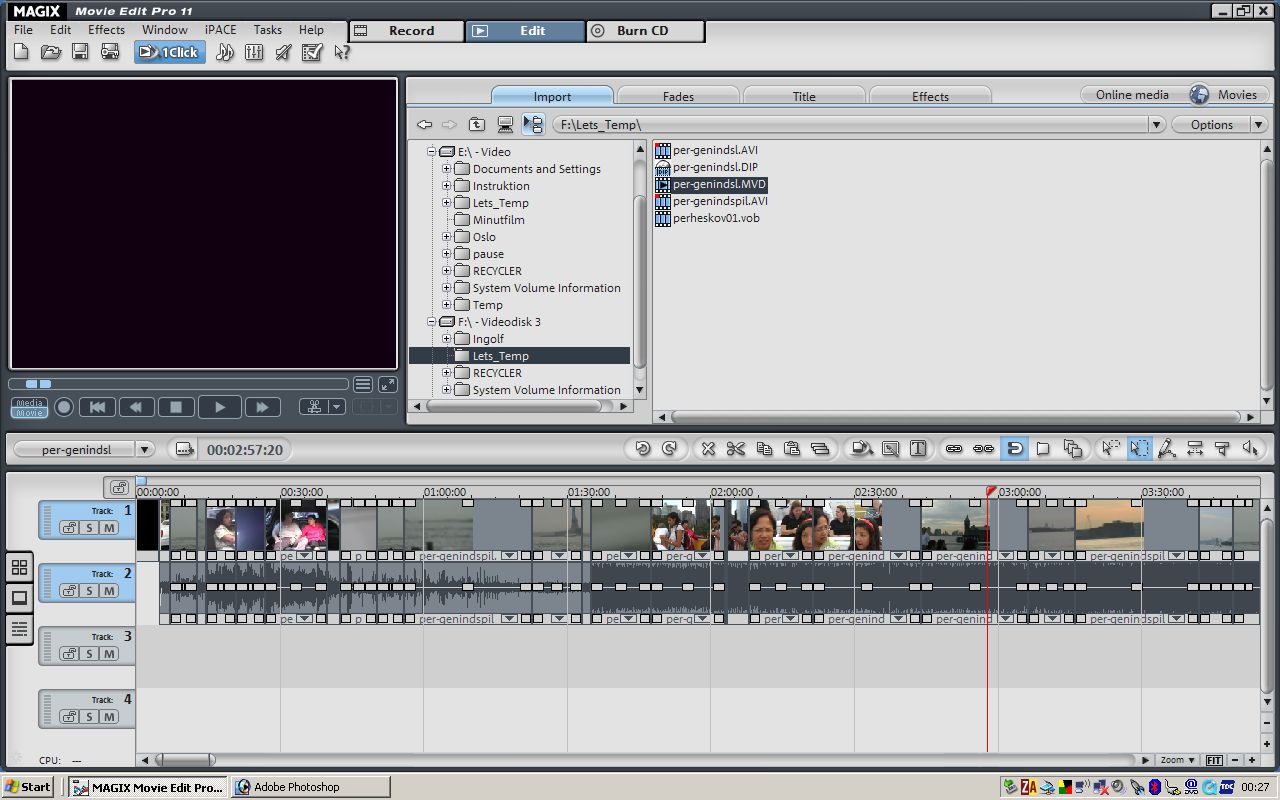
Task: Save the project with the floppy disk icon
Action: point(80,52)
